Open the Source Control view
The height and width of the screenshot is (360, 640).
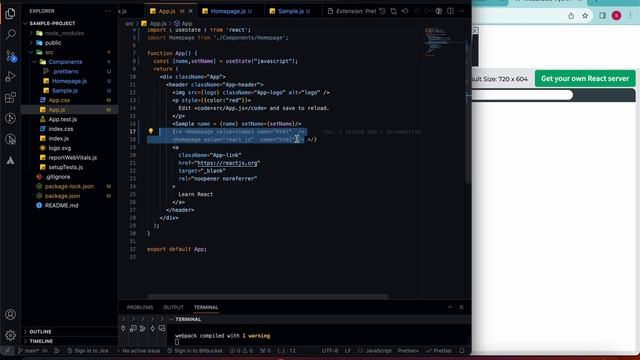pyautogui.click(x=11, y=56)
